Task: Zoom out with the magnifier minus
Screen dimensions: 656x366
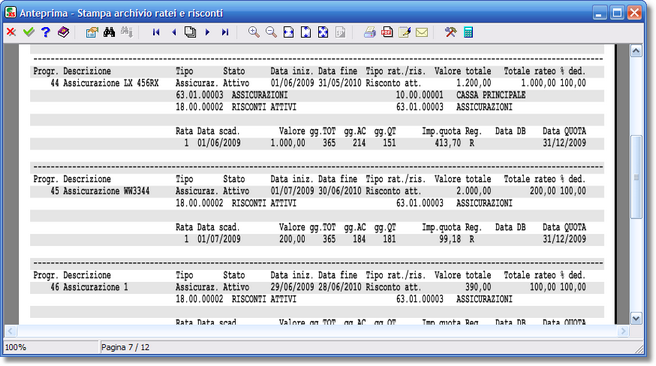Action: [271, 32]
